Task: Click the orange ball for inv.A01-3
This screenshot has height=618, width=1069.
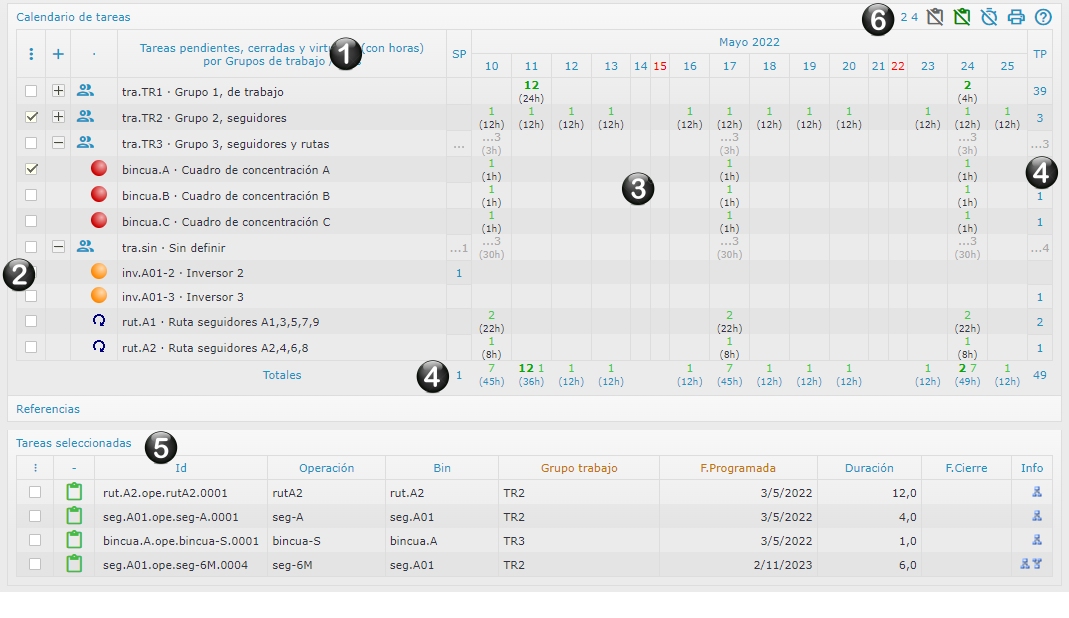Action: pos(99,296)
